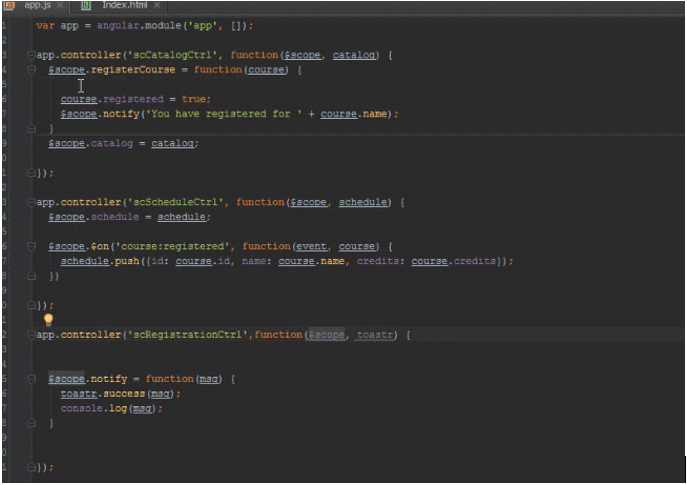Click fold end marker after registerCourse closing brace
Viewport: 687px width, 485px height.
click(x=31, y=128)
